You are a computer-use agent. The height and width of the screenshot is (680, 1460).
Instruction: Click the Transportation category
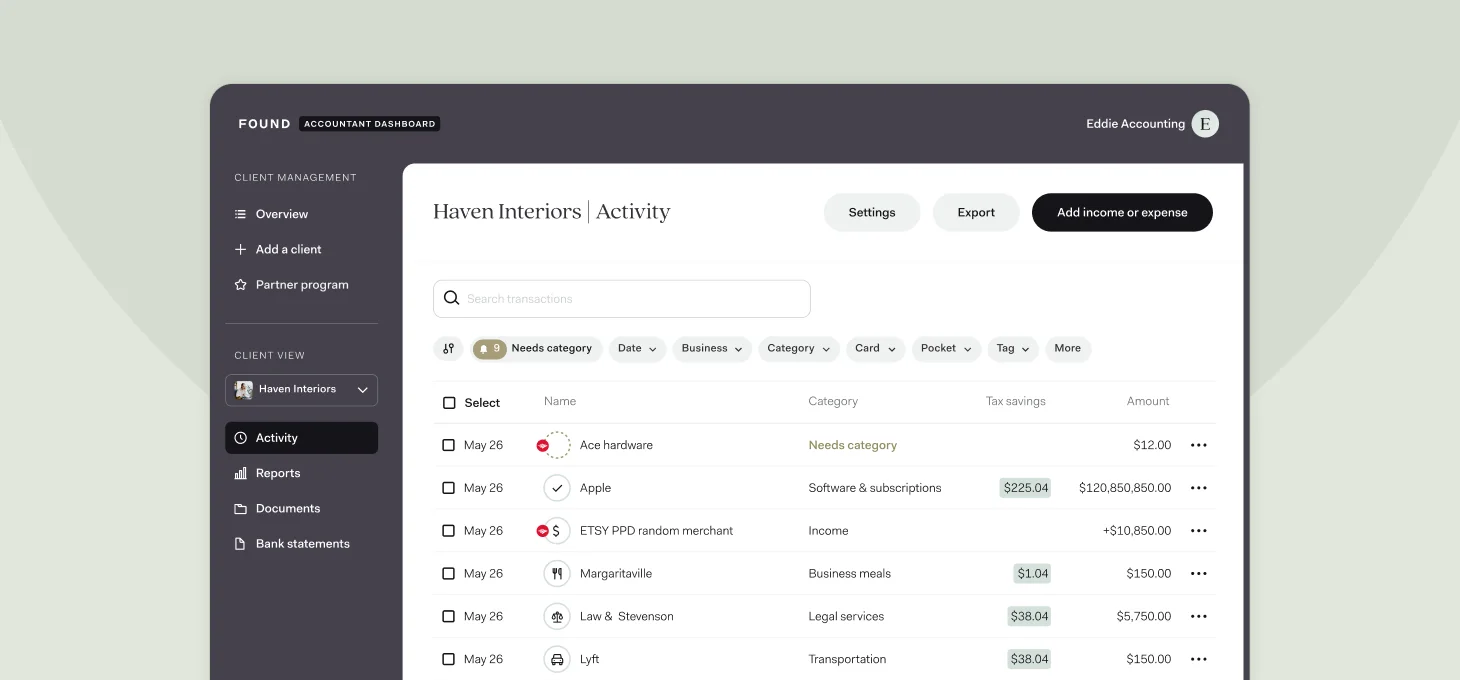point(847,660)
